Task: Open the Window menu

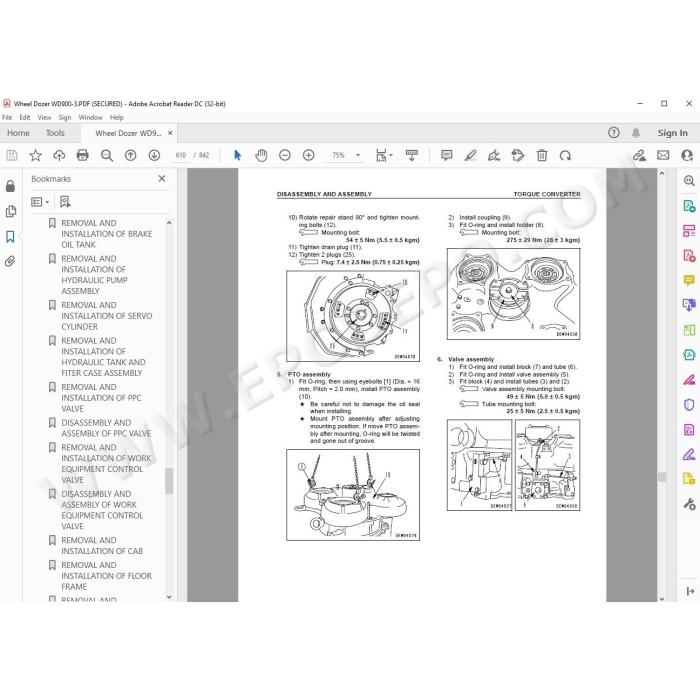Action: click(x=90, y=117)
